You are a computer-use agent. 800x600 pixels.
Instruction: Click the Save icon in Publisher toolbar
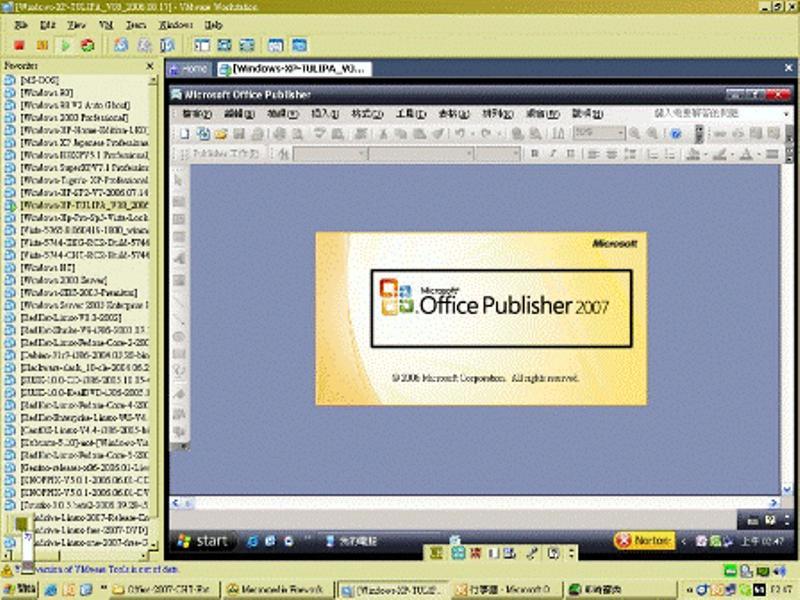tap(239, 134)
